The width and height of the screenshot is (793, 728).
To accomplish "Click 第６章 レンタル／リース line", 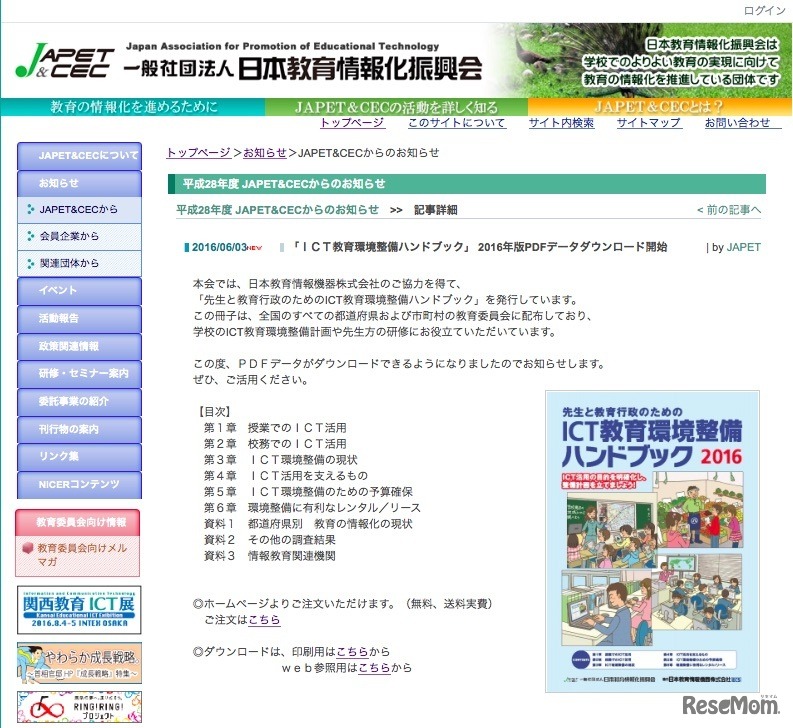I will point(312,508).
